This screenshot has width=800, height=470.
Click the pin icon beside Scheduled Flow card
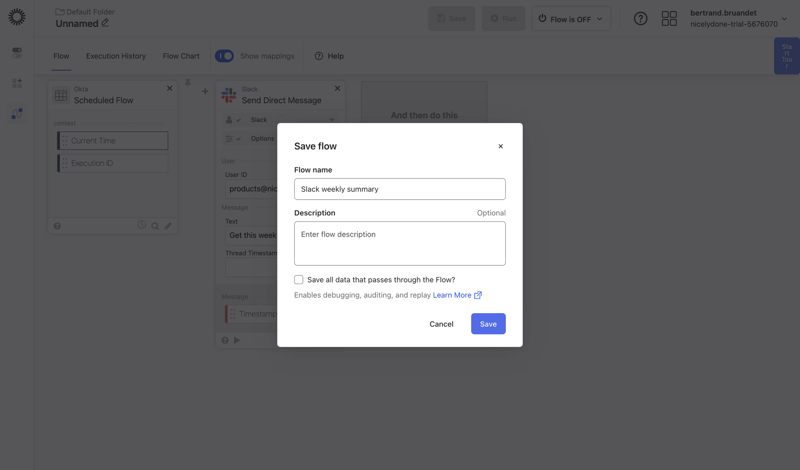tap(187, 83)
